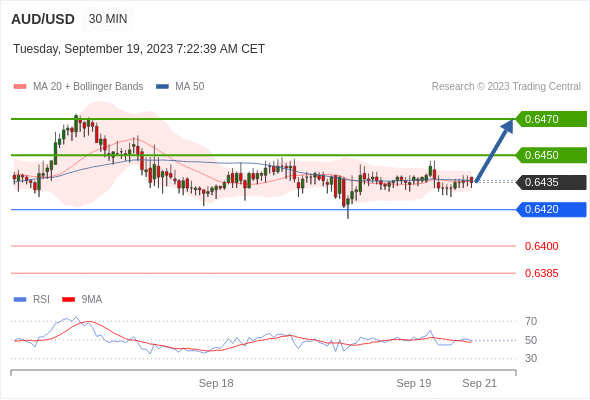Image resolution: width=590 pixels, height=400 pixels.
Task: Select the 0.6470 green resistance price tag
Action: coord(551,119)
